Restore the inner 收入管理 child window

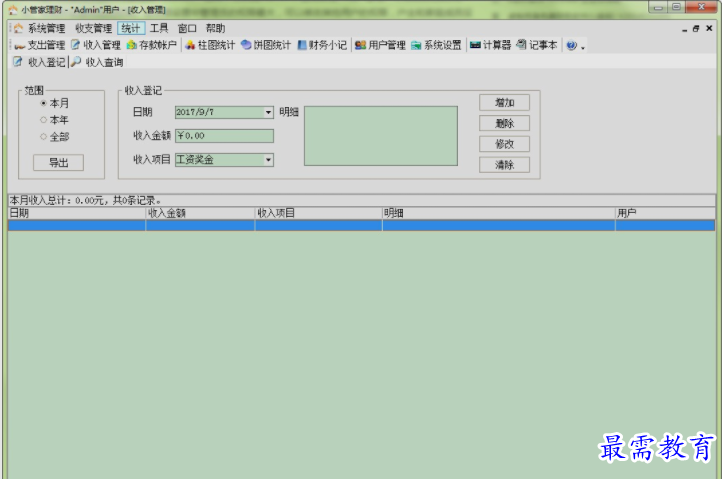(x=696, y=29)
